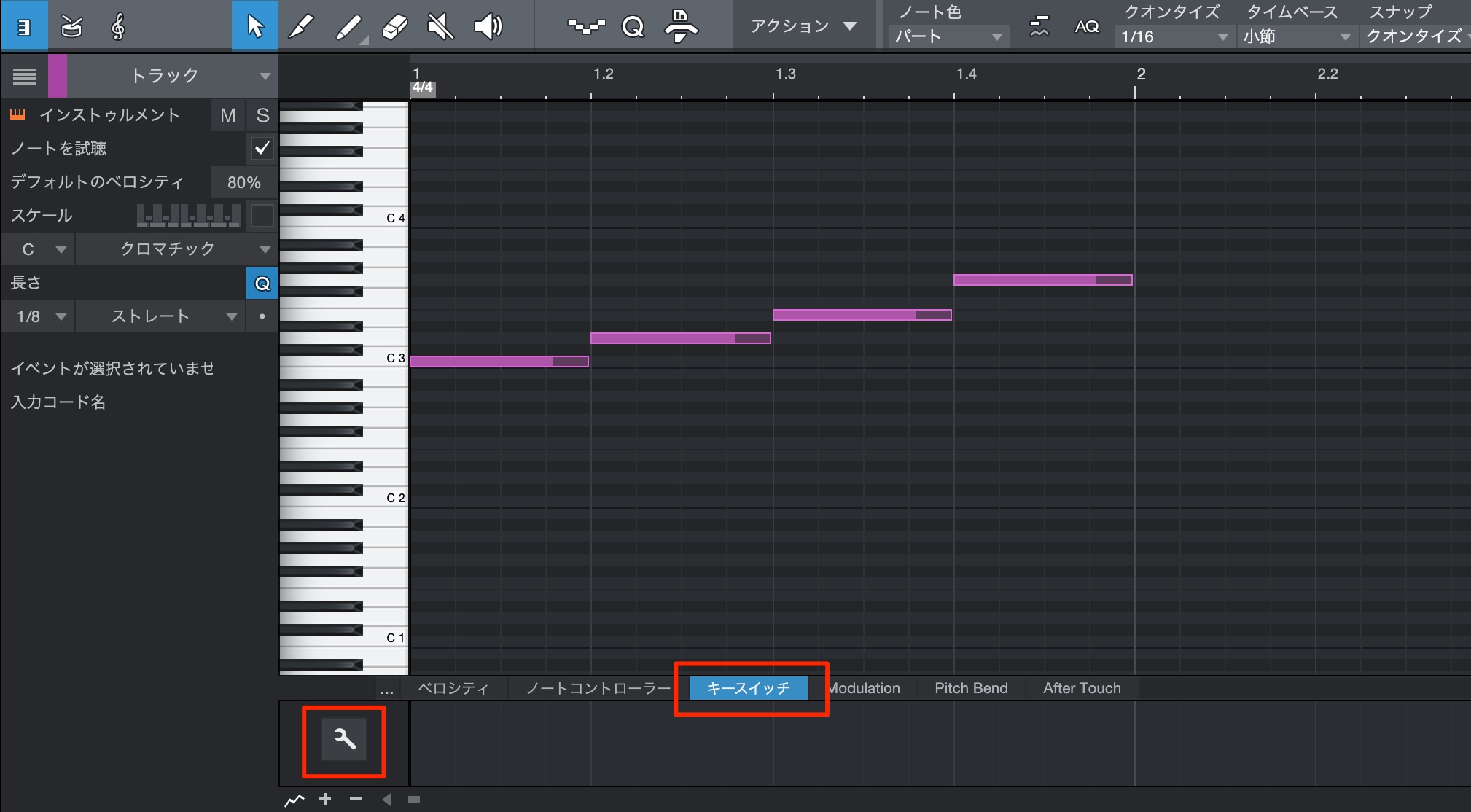Open the クオンタイズ 1/16 dropdown
Screen dimensions: 1471x812
click(x=1174, y=36)
